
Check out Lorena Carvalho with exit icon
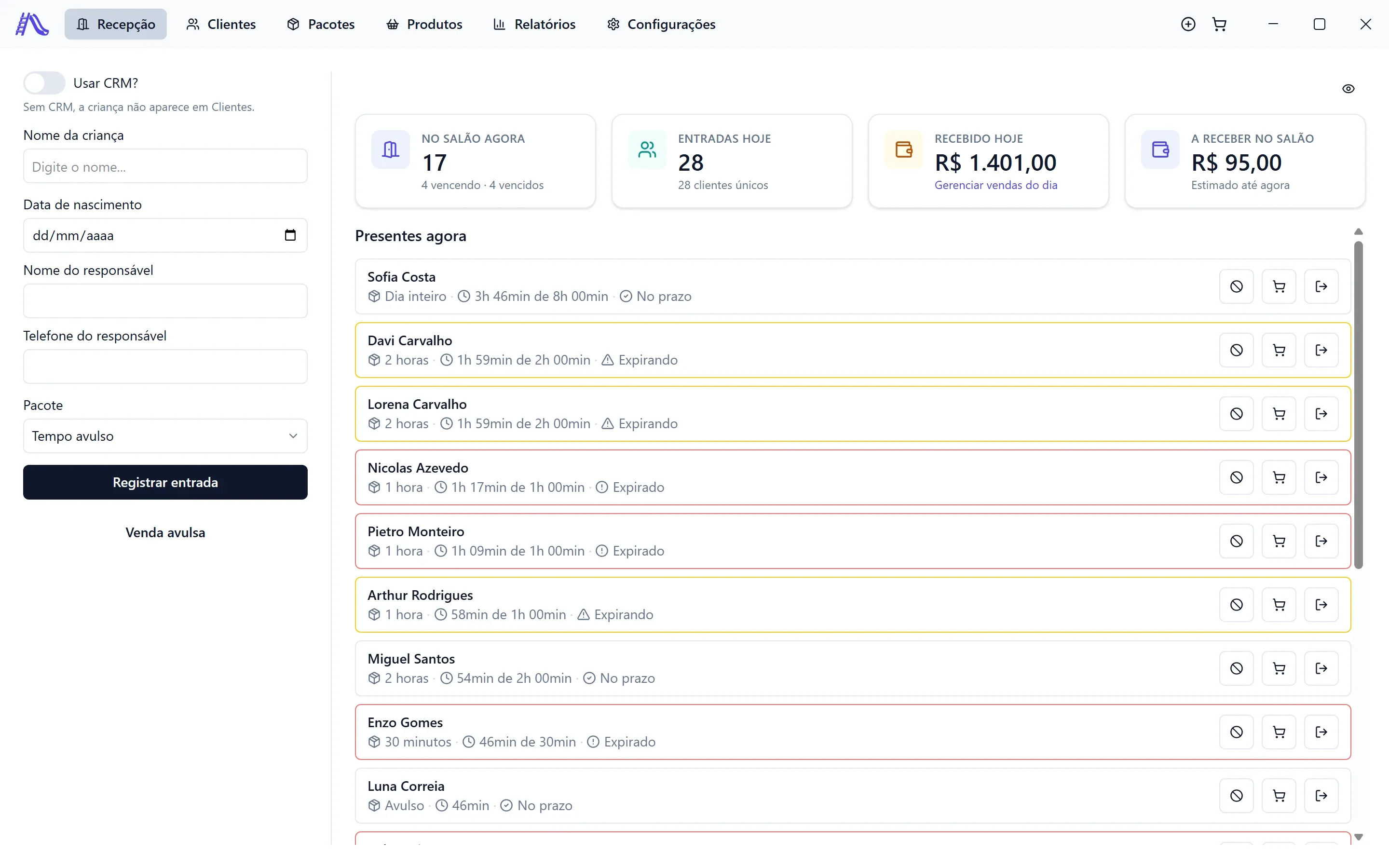(x=1321, y=414)
